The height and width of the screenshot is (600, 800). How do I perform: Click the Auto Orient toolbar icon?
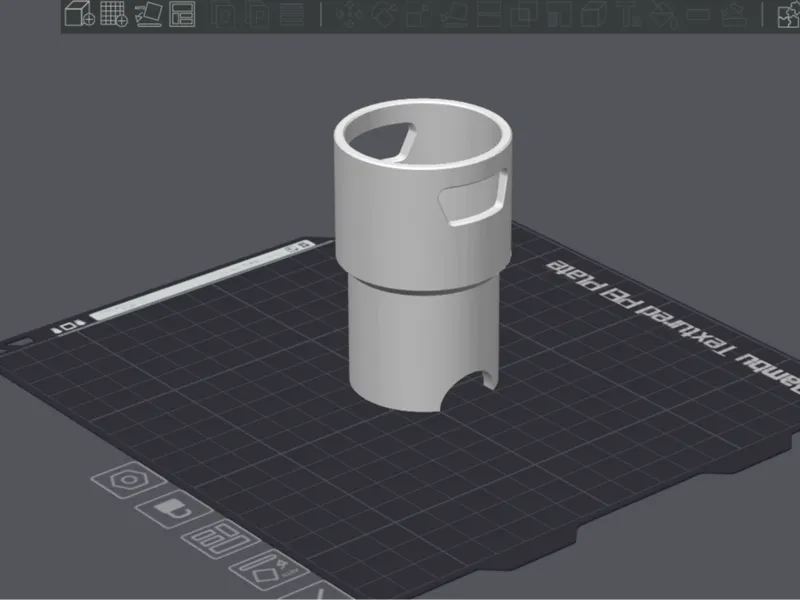[x=148, y=14]
